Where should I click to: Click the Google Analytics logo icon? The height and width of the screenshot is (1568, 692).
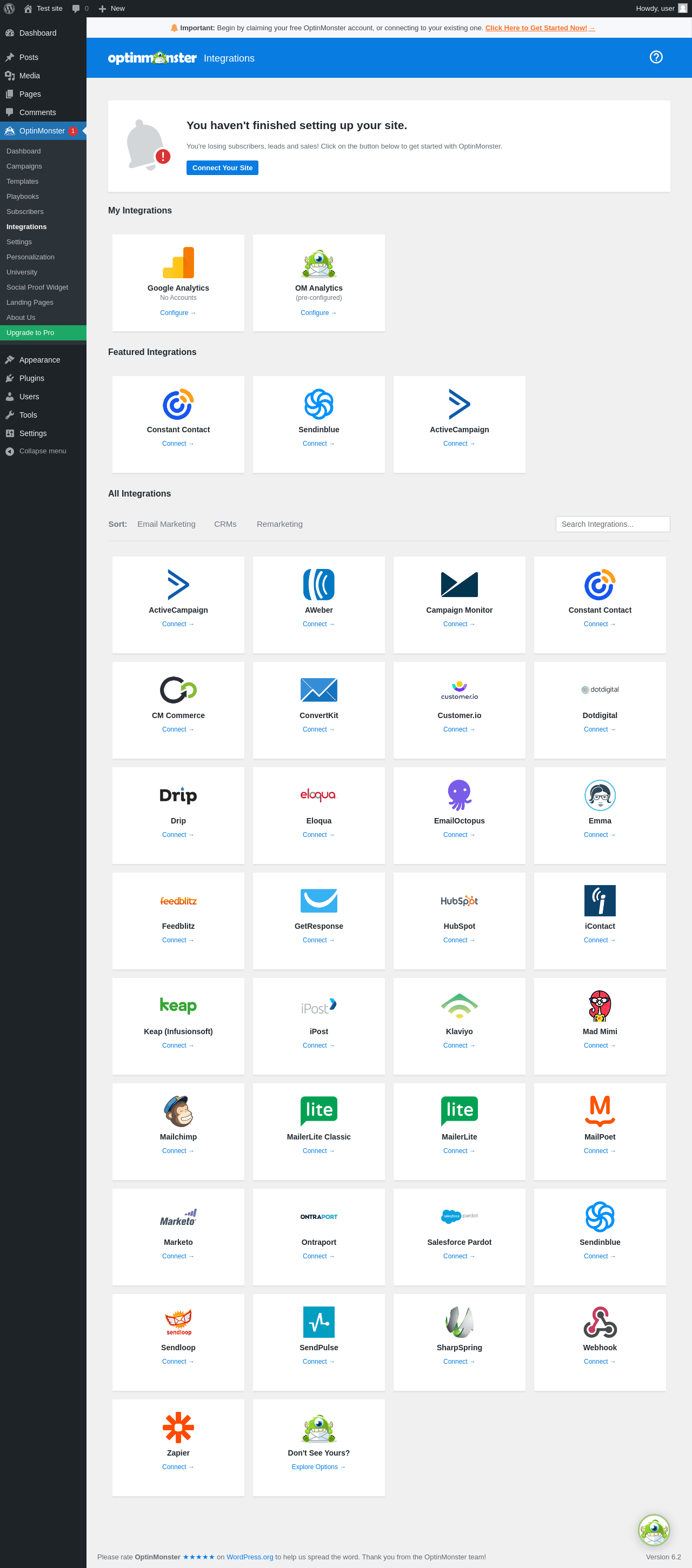click(178, 263)
